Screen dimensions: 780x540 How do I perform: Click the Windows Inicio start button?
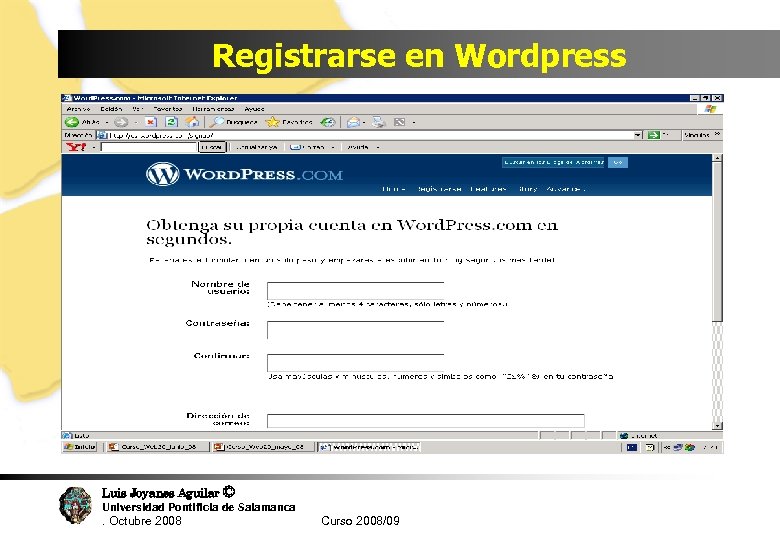click(x=79, y=447)
